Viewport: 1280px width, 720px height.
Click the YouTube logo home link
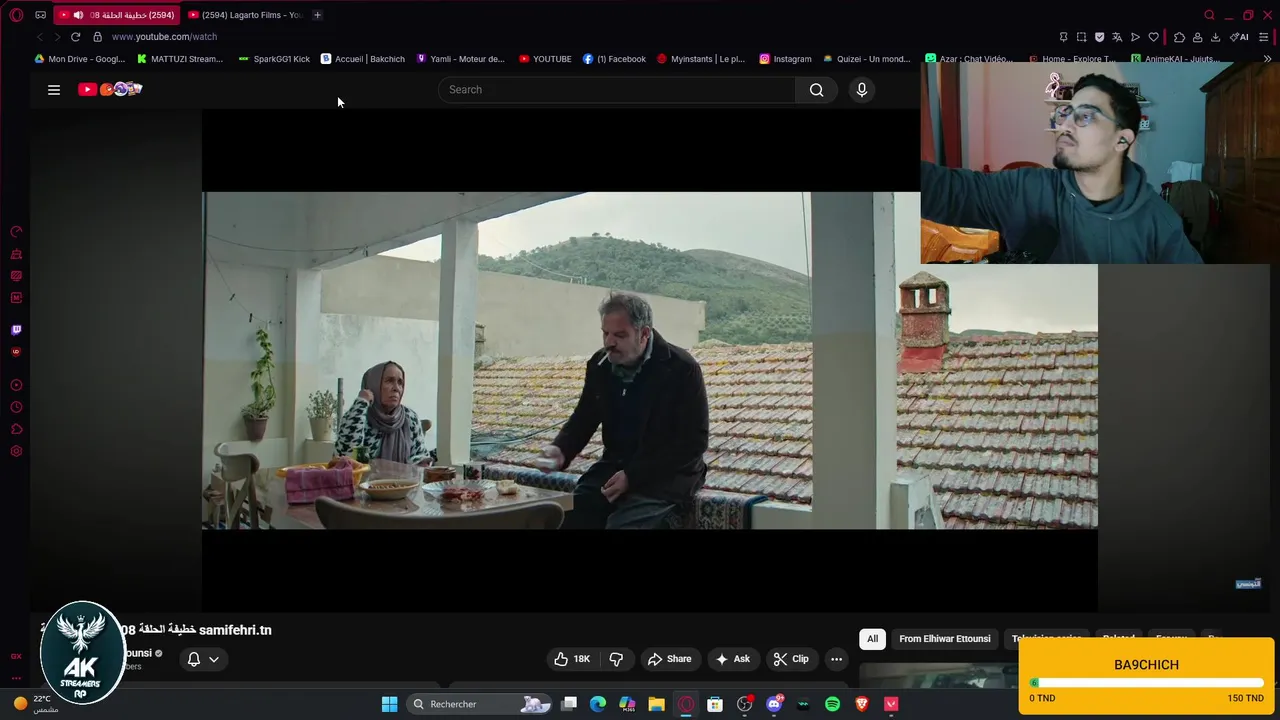[110, 89]
